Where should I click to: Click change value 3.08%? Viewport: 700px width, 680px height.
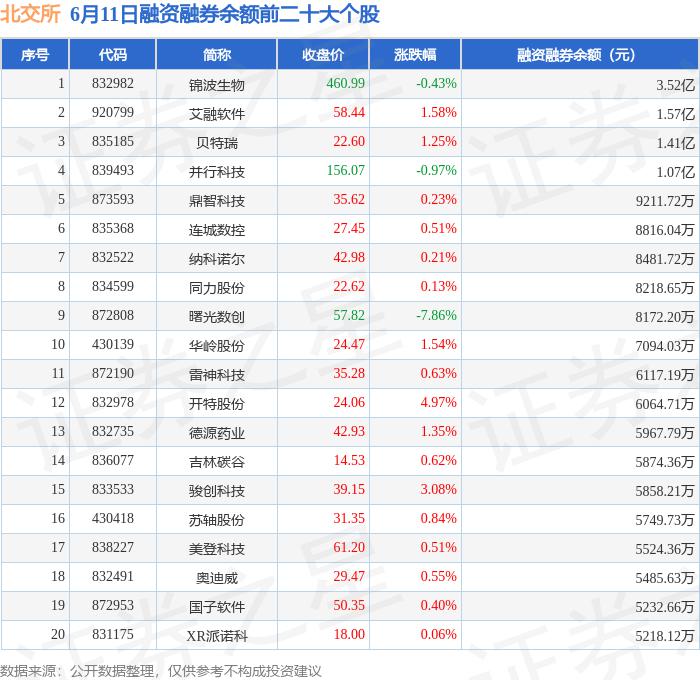(438, 490)
